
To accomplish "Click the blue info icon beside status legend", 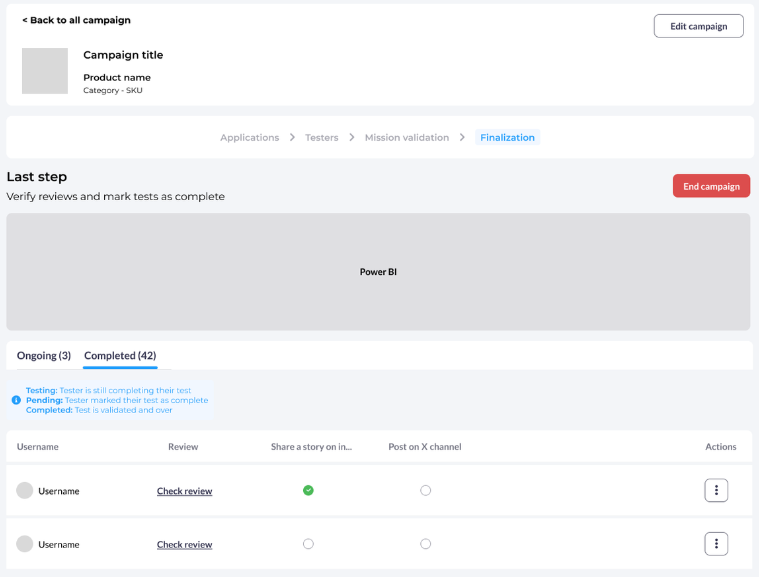I will click(16, 400).
